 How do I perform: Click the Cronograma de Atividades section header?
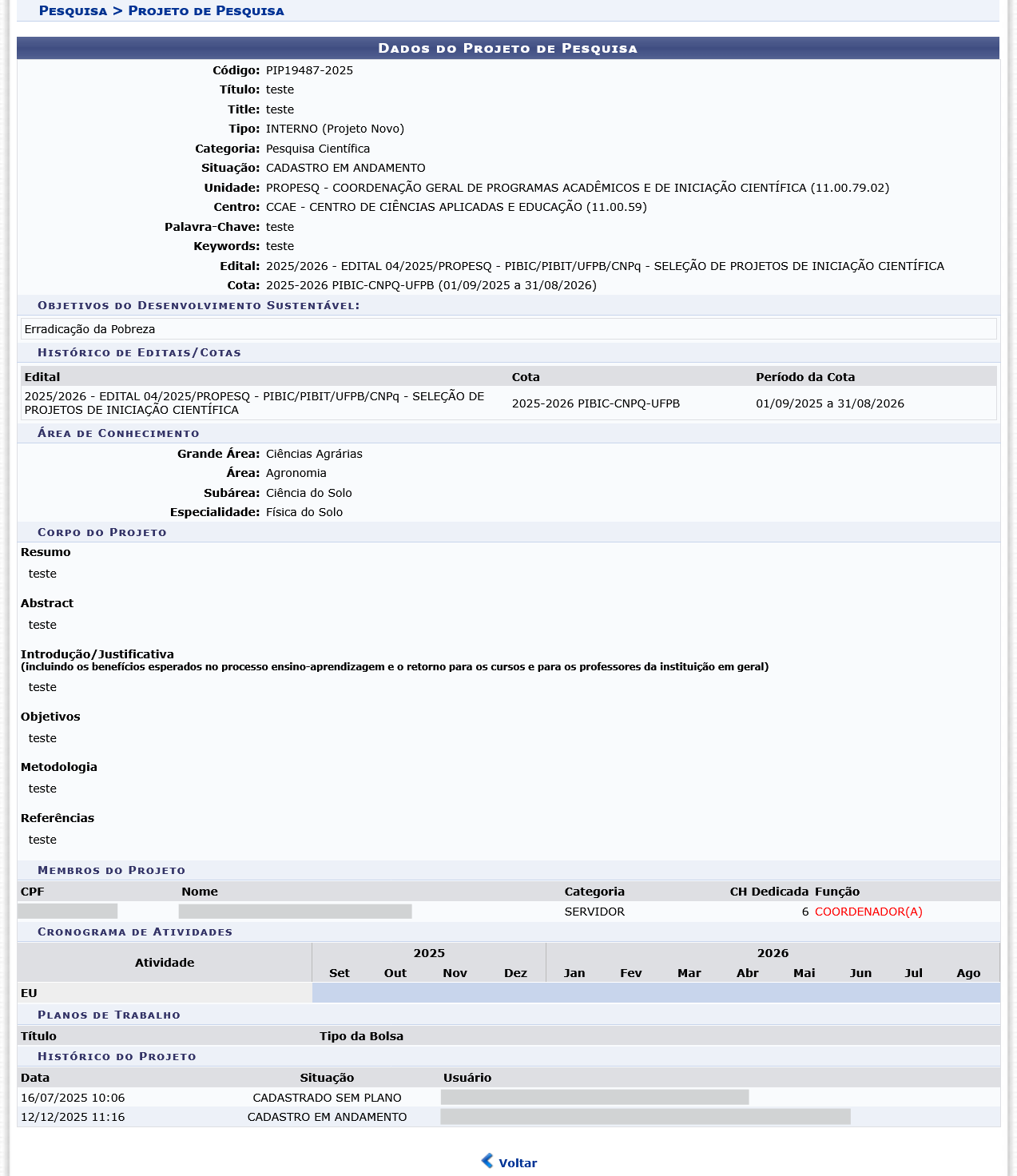pyautogui.click(x=135, y=932)
